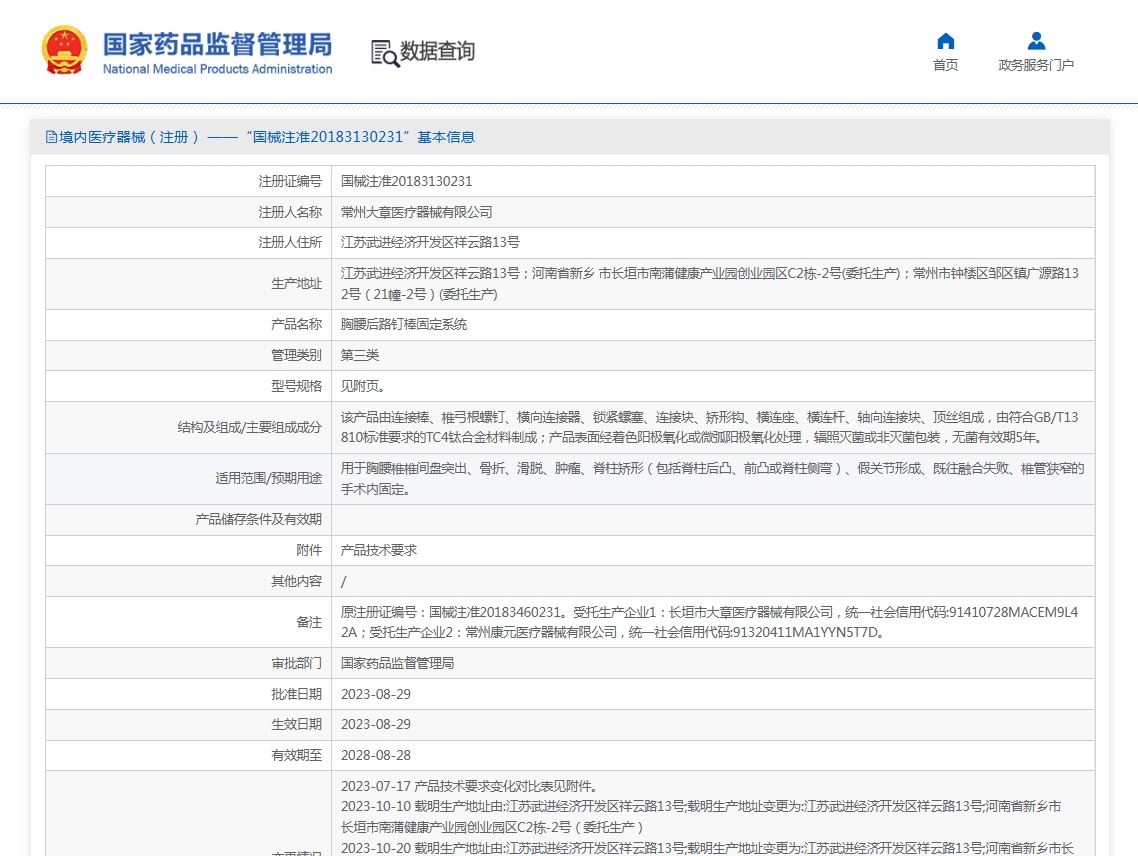1138x856 pixels.
Task: Select the 生产地址 production address text
Action: point(710,284)
